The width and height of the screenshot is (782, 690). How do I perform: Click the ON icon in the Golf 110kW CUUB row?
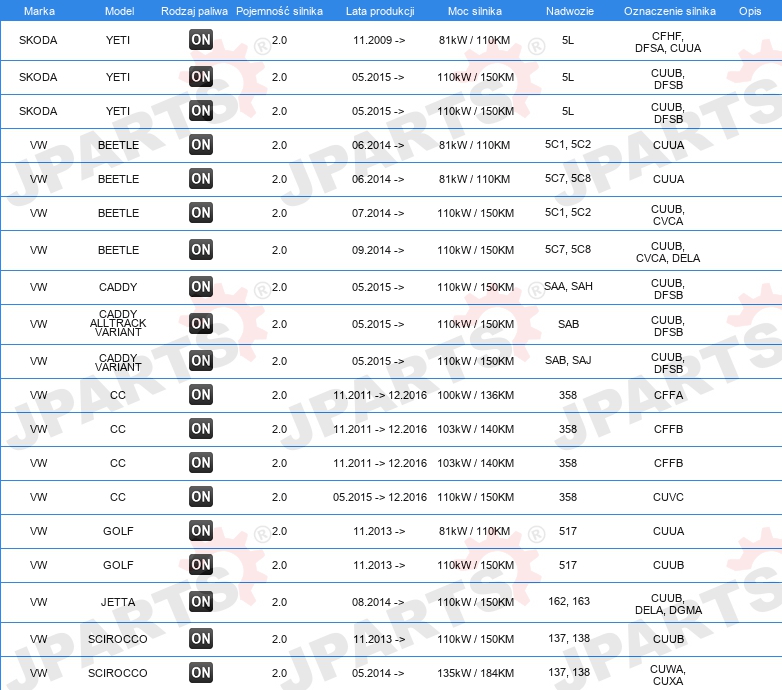coord(201,564)
